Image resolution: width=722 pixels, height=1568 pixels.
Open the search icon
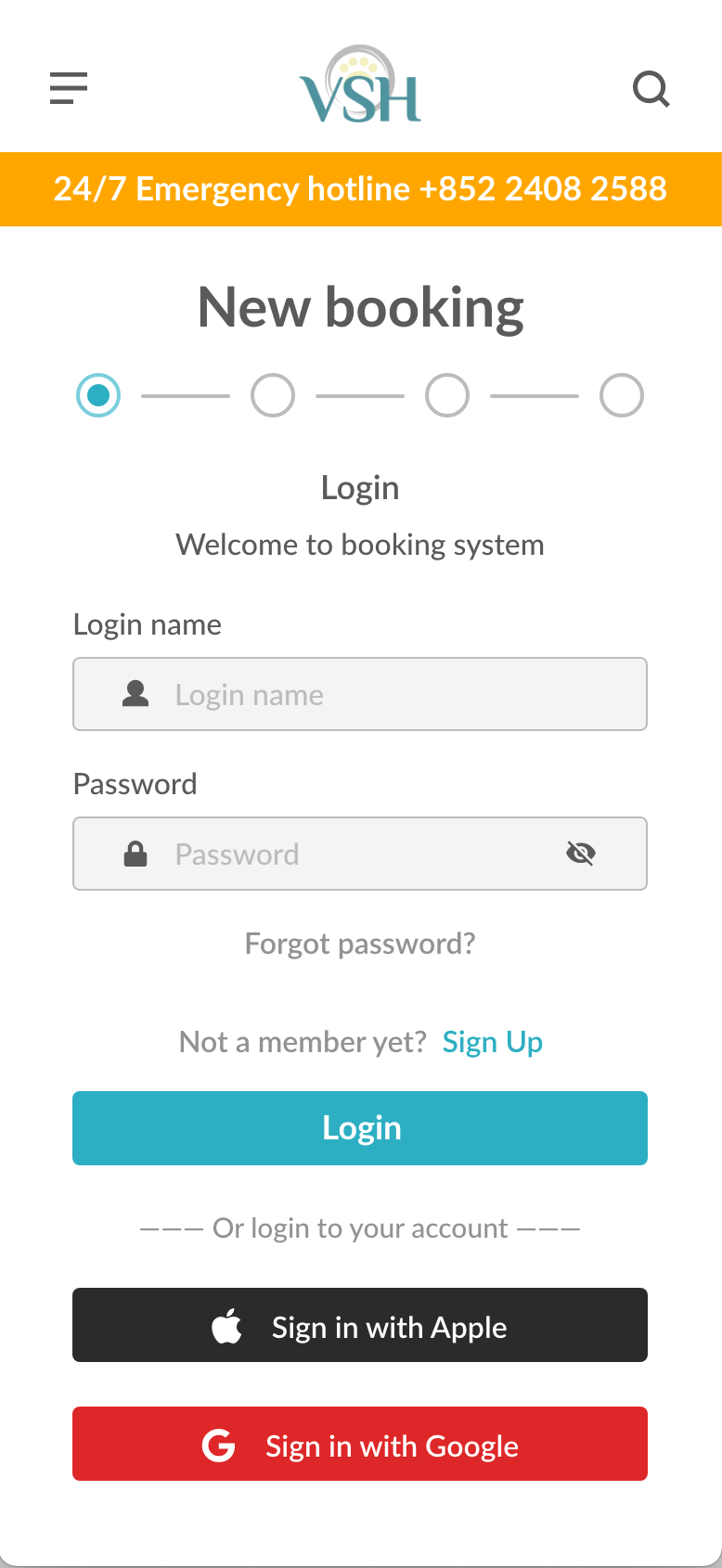click(x=651, y=89)
